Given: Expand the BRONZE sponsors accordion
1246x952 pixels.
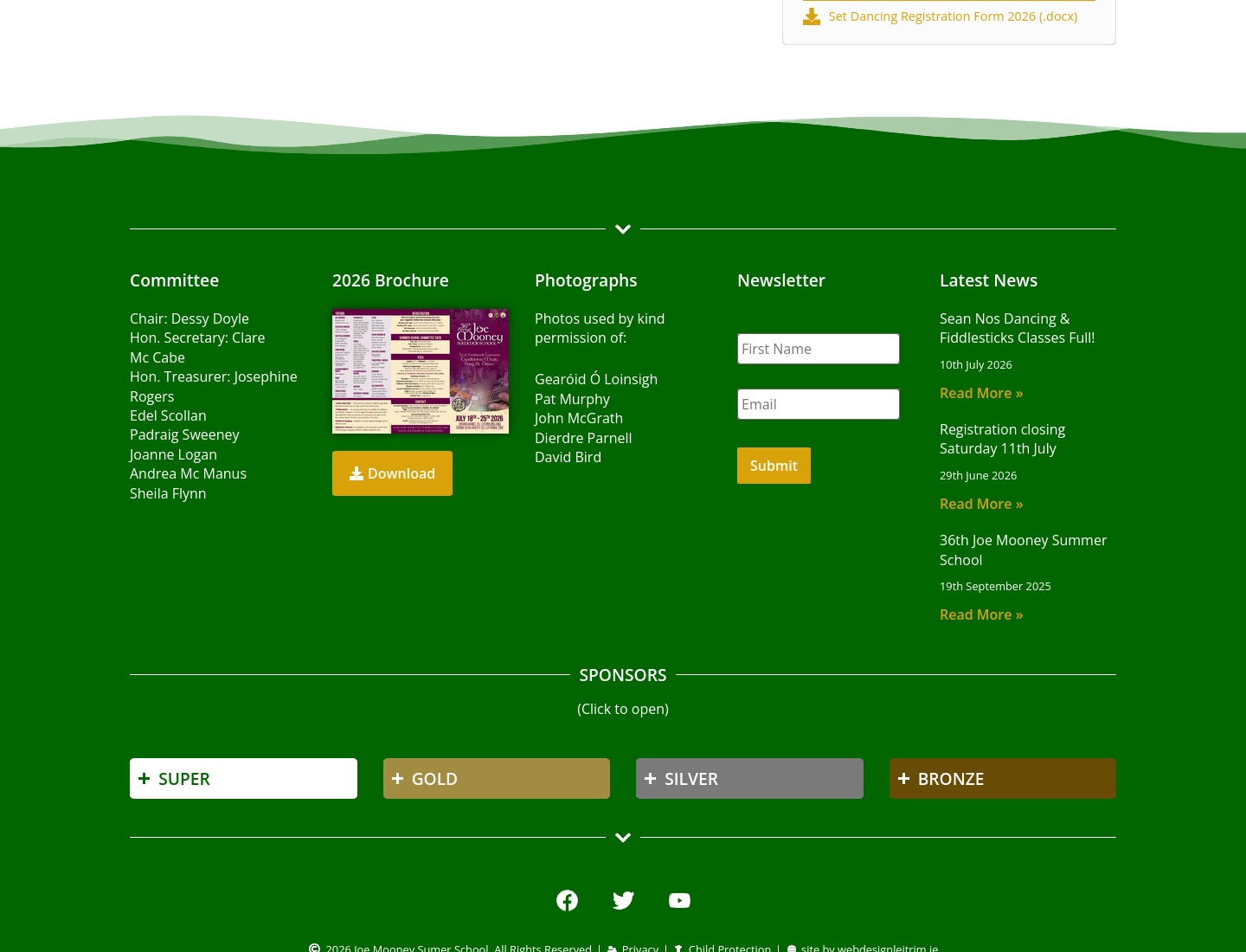Looking at the screenshot, I should coord(1003,779).
